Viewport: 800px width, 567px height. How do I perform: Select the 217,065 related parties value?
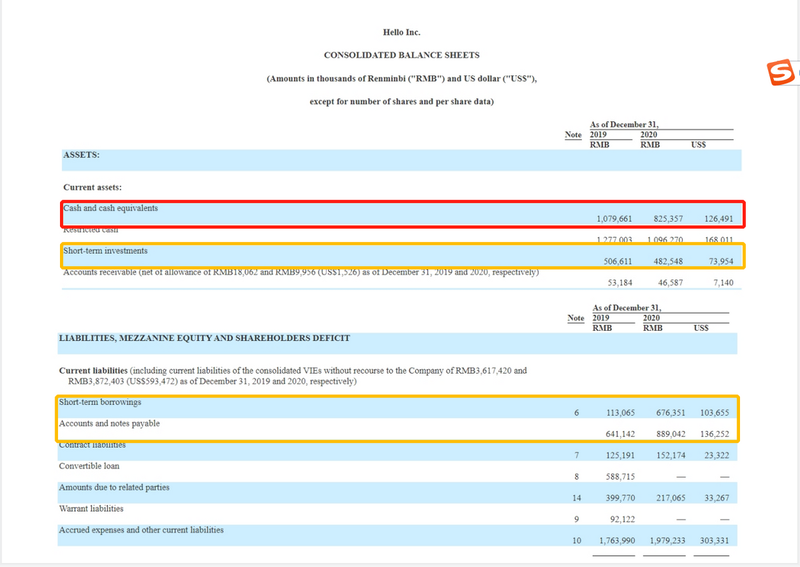(x=670, y=498)
